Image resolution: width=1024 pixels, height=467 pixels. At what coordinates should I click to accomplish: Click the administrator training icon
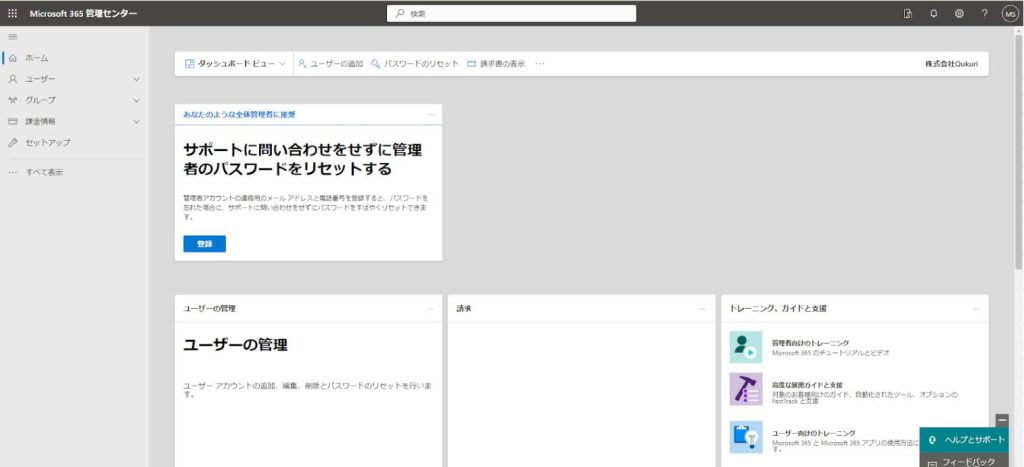[746, 347]
